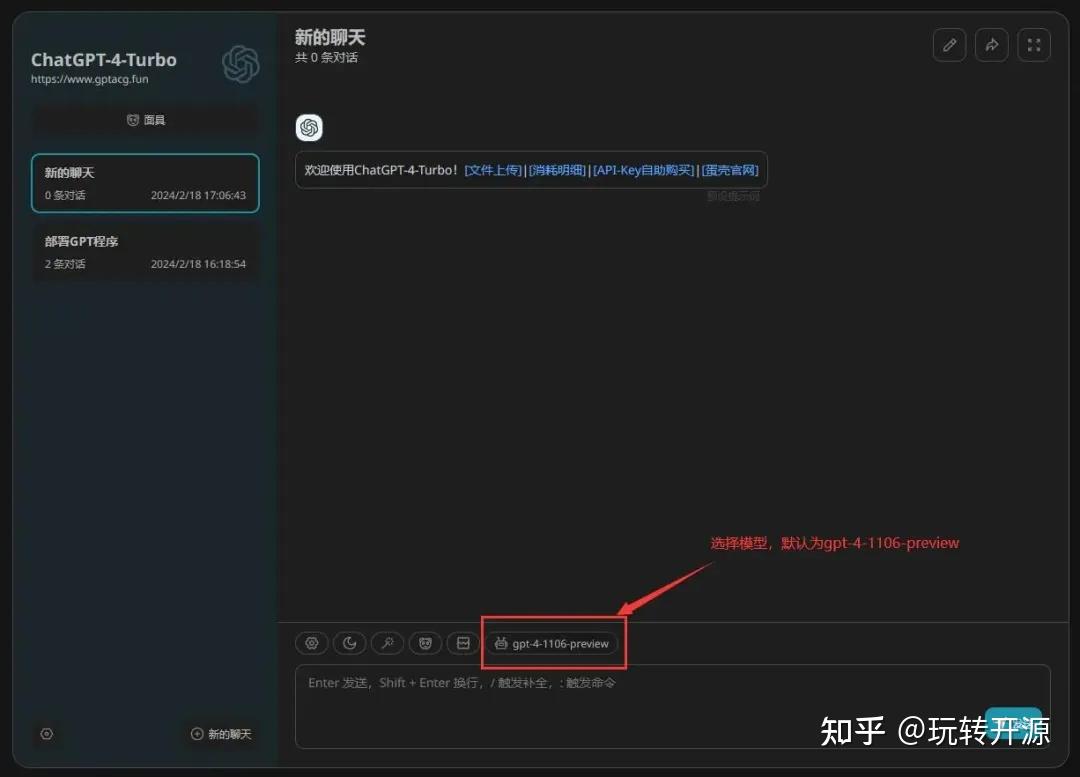Start a new chat with 新的聊天 button
This screenshot has width=1080, height=777.
[x=221, y=733]
